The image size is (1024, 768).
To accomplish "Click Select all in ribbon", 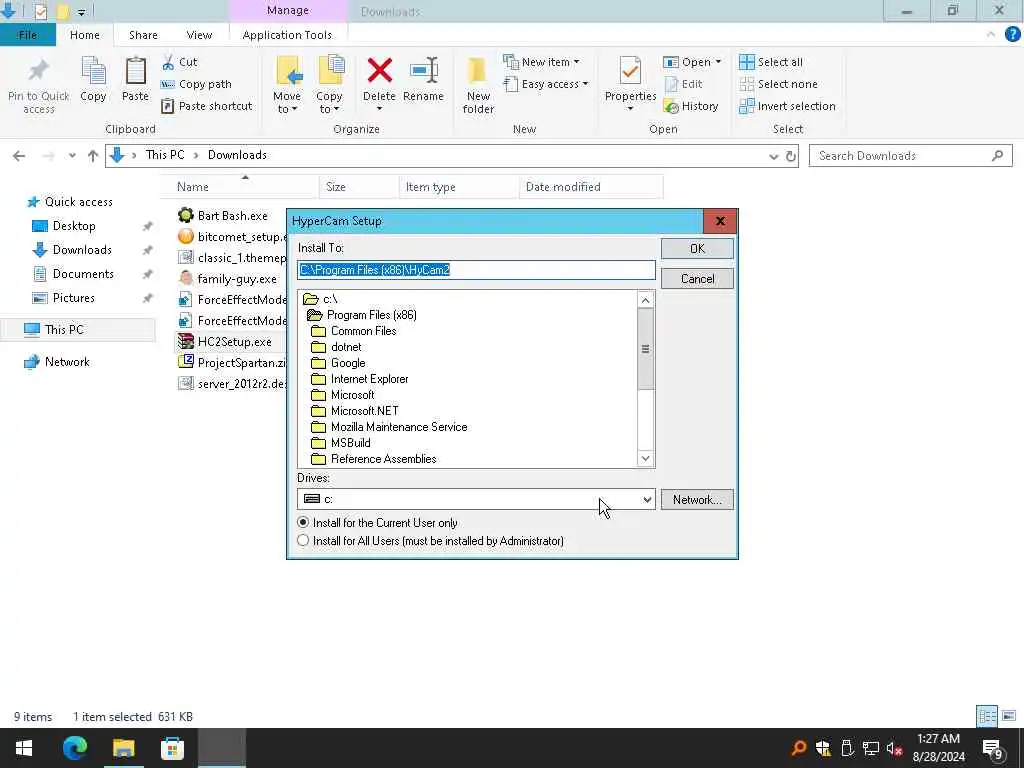I will [771, 62].
